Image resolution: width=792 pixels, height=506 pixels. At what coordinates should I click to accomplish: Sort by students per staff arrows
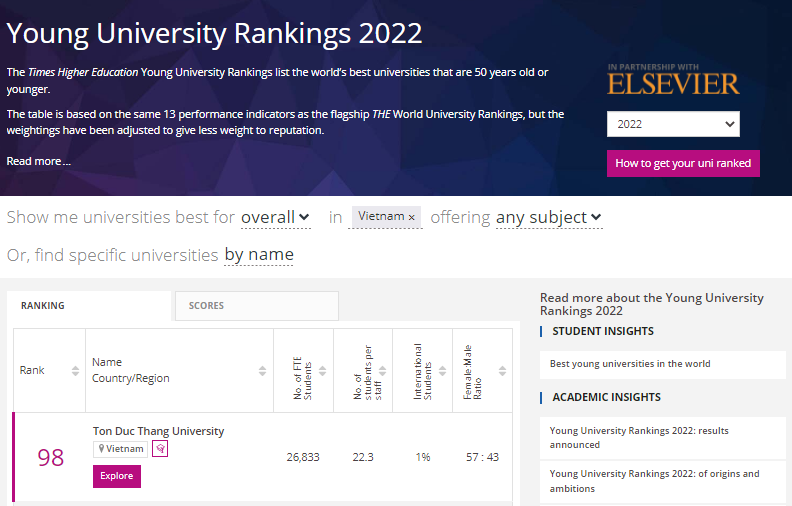(x=383, y=371)
